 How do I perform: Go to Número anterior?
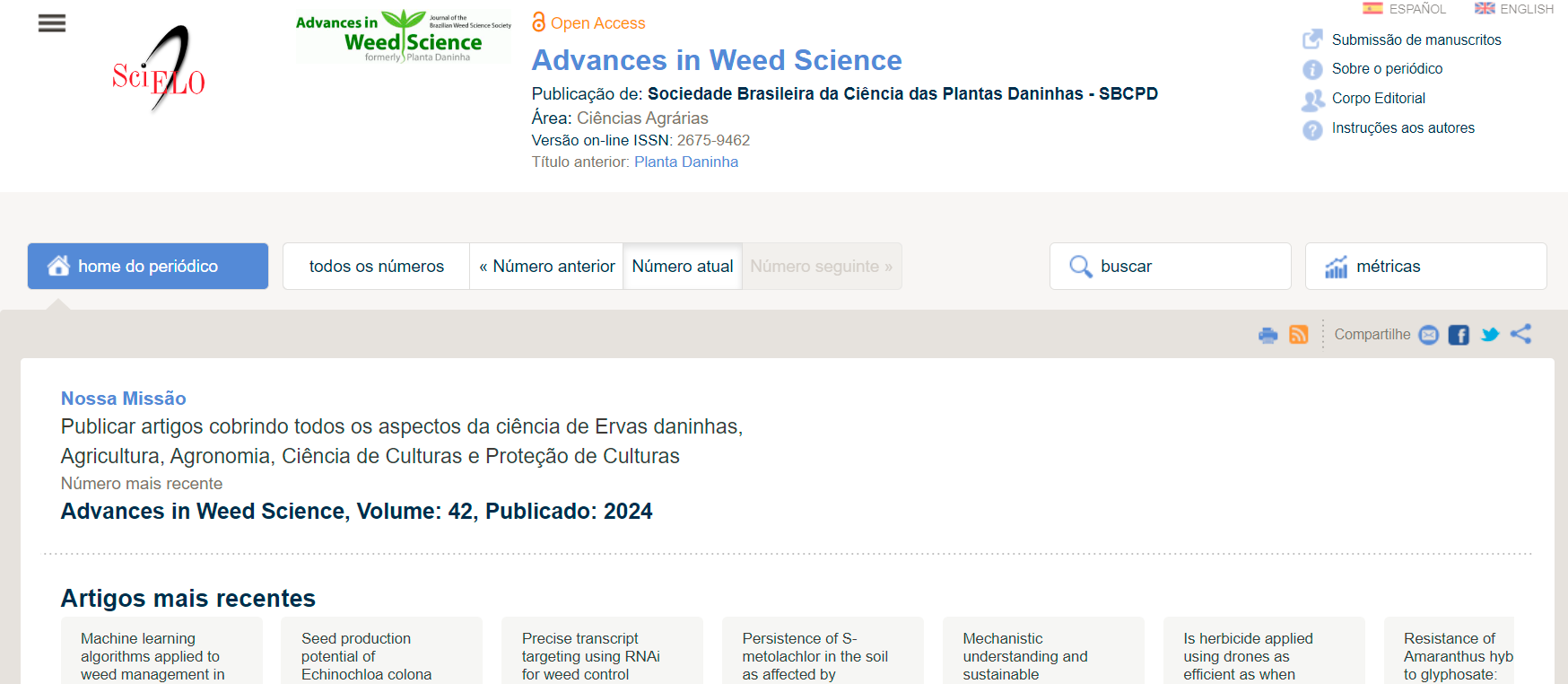546,267
